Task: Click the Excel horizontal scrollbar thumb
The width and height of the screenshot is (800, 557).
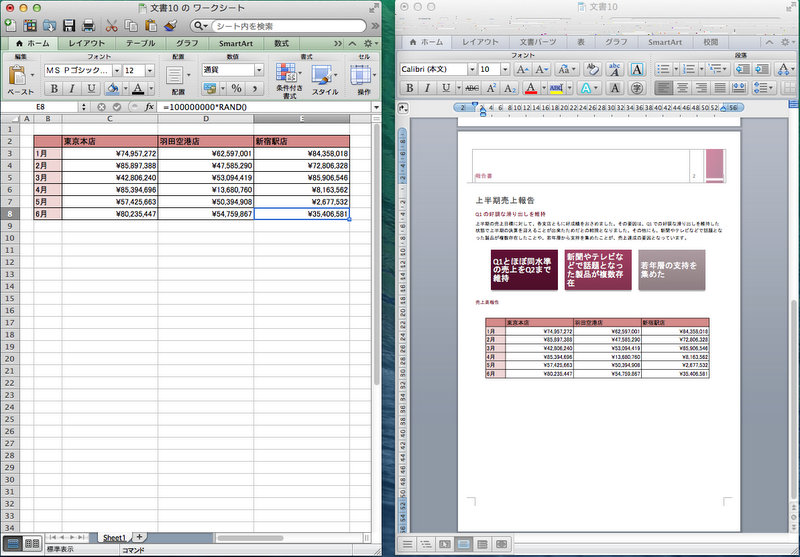Action: [250, 538]
